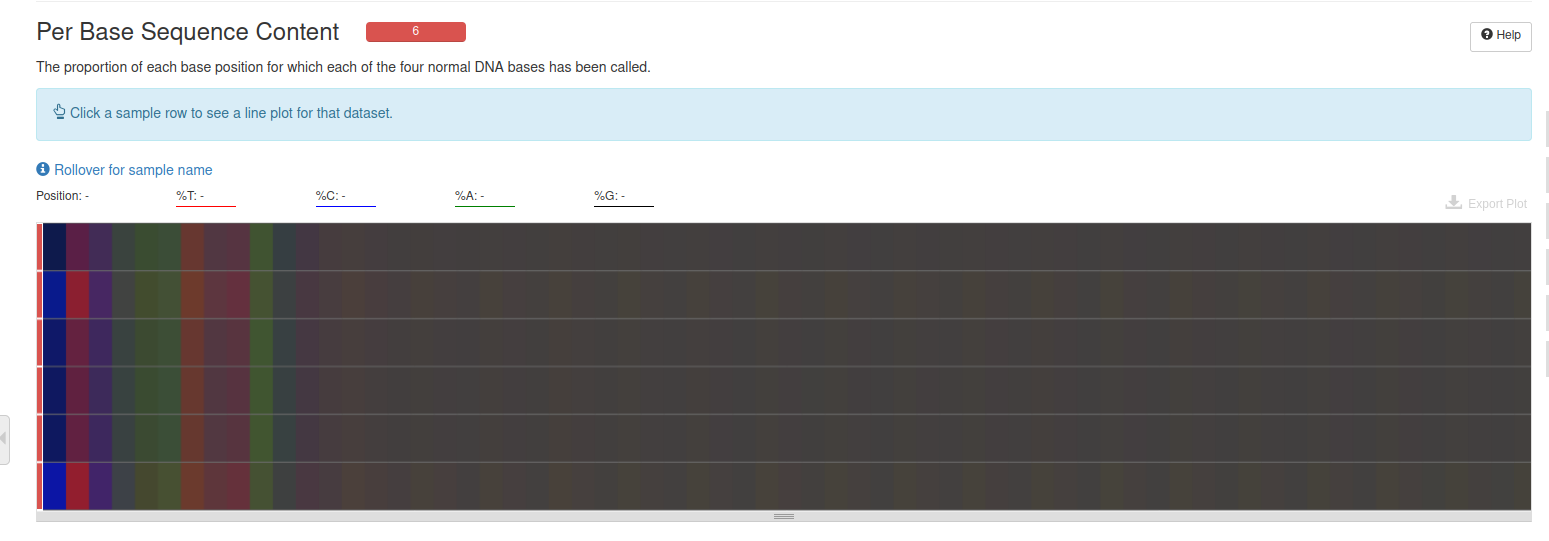The height and width of the screenshot is (541, 1549).
Task: Click the %T legend label
Action: click(x=190, y=196)
